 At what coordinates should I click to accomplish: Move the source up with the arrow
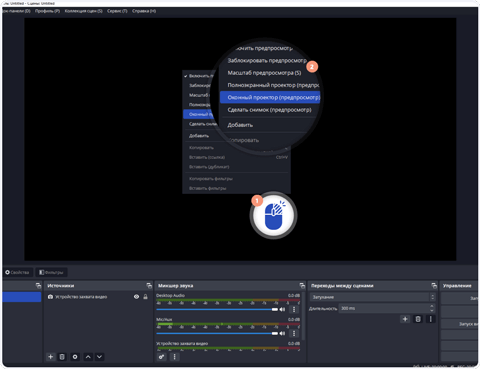point(88,357)
